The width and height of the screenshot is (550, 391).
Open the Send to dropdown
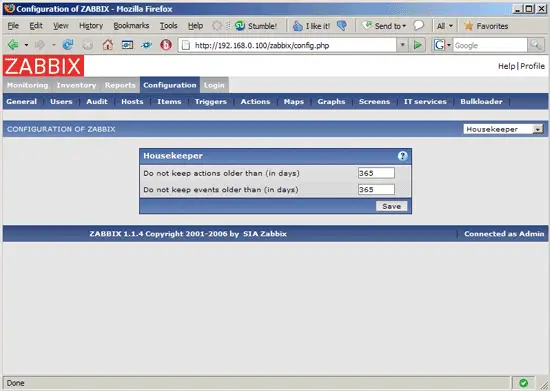pos(404,26)
